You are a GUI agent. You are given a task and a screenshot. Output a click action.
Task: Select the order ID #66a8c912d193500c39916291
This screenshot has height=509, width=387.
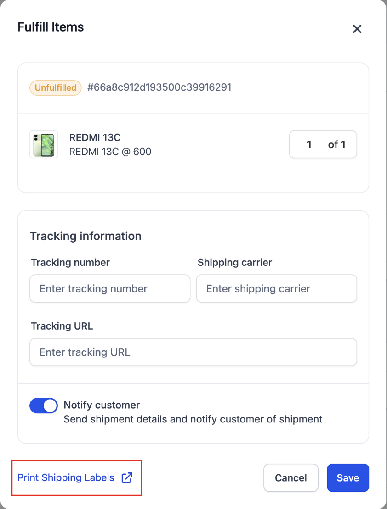(159, 87)
